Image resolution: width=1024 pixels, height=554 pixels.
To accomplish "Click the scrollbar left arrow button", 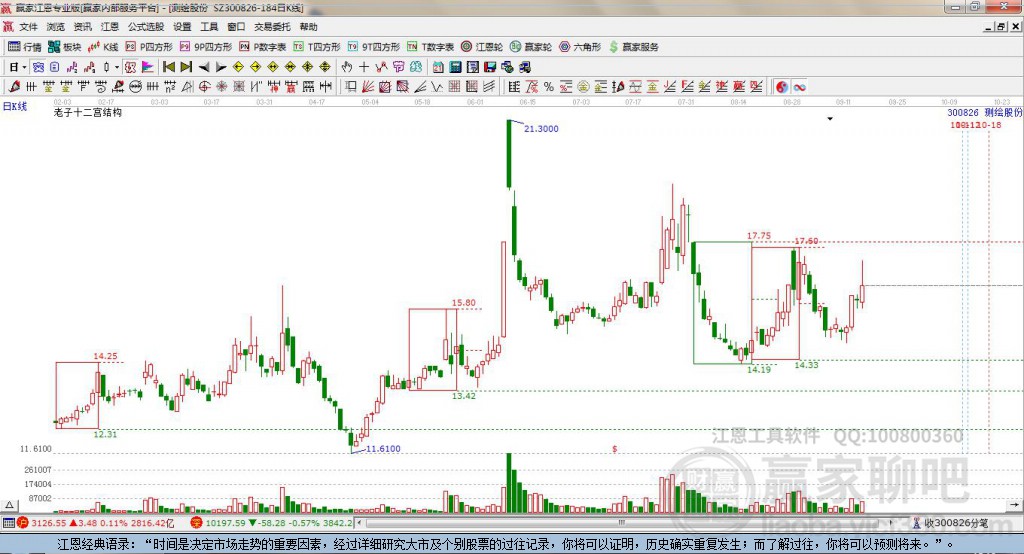I will tap(360, 523).
